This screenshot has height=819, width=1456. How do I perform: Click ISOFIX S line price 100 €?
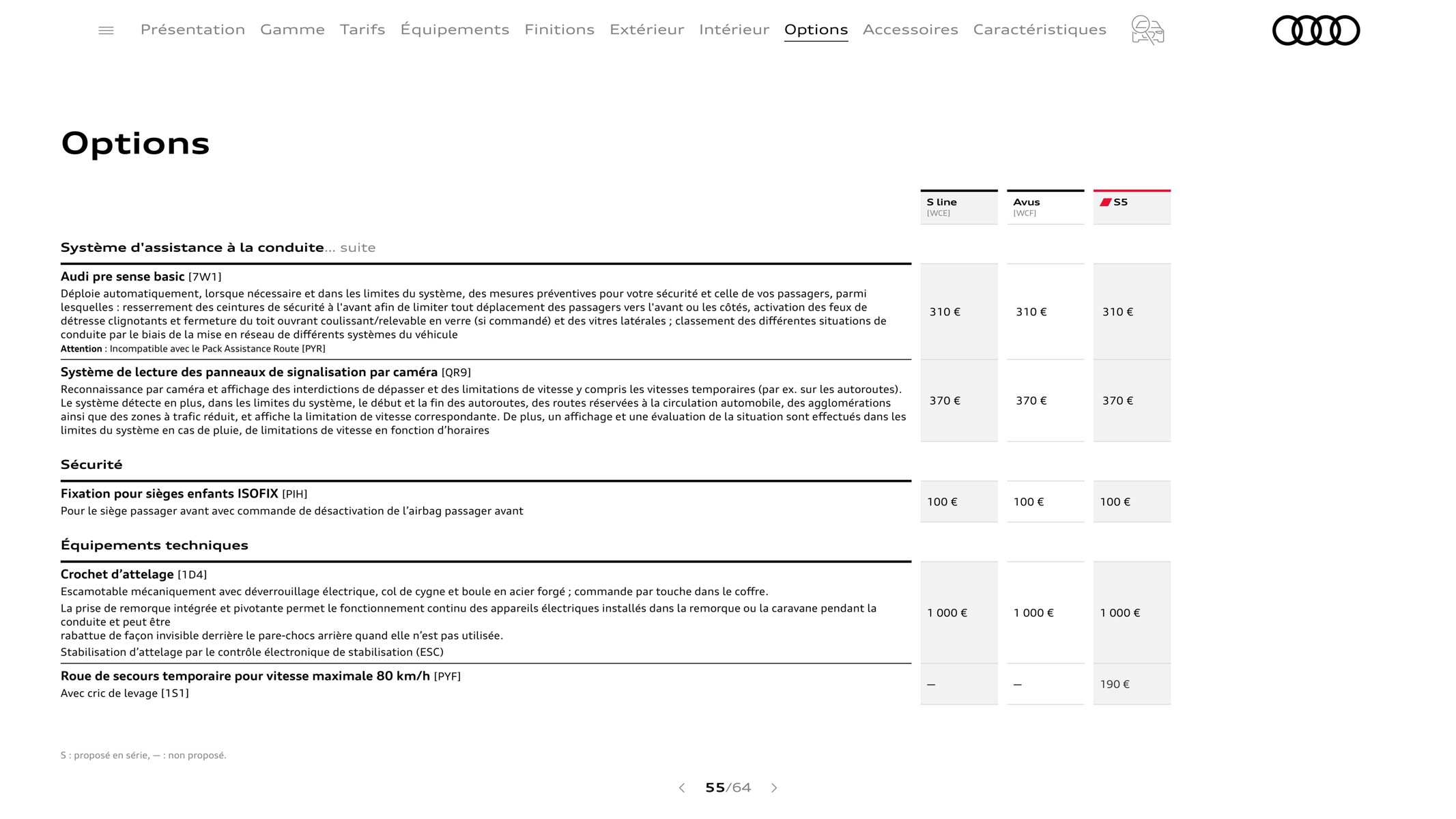[x=942, y=502]
